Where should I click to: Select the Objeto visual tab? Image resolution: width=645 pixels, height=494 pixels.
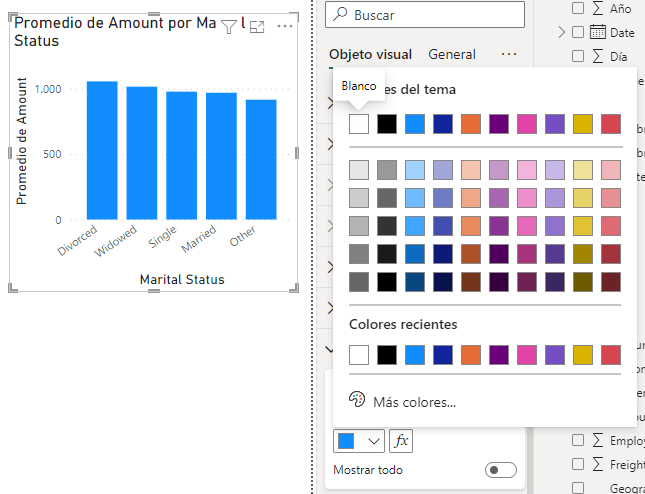click(x=370, y=55)
